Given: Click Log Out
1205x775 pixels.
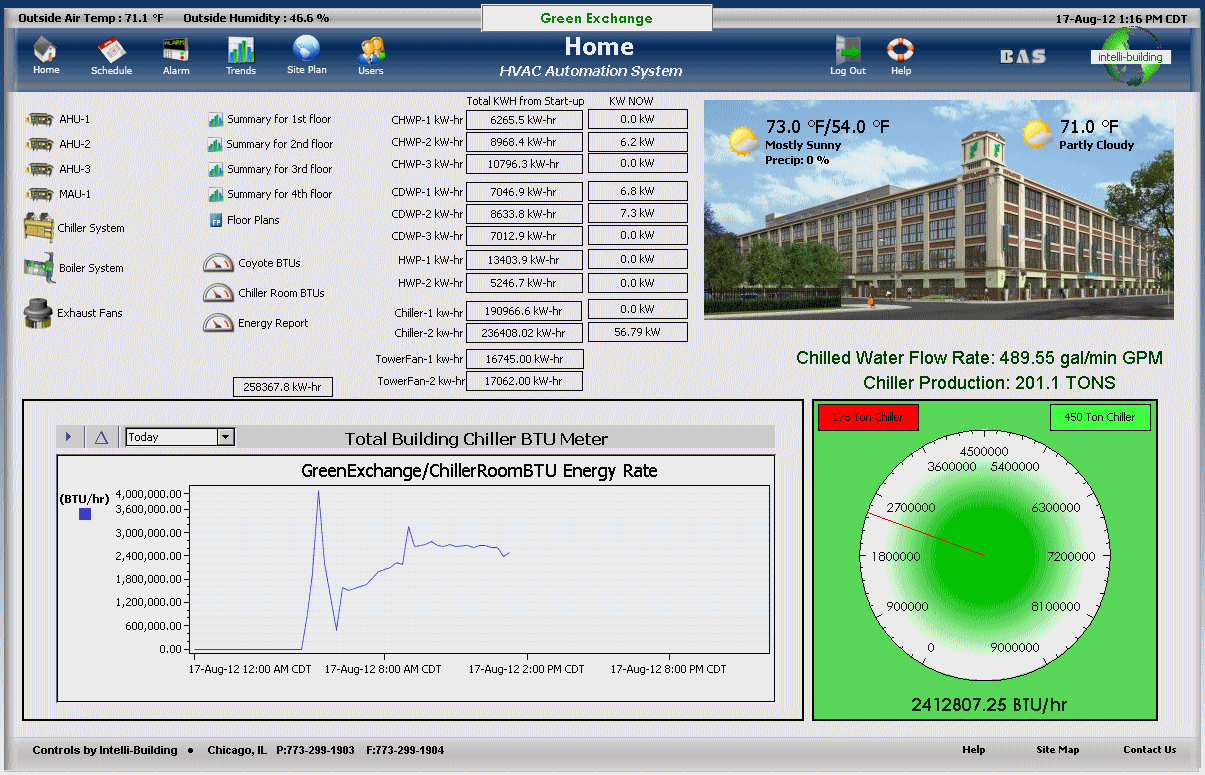Looking at the screenshot, I should click(847, 48).
